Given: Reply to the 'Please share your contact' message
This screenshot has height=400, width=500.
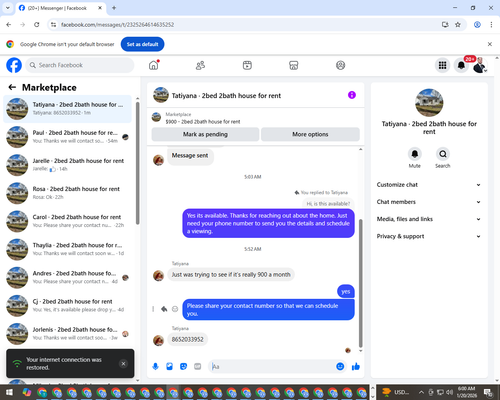Looking at the screenshot, I should (164, 309).
